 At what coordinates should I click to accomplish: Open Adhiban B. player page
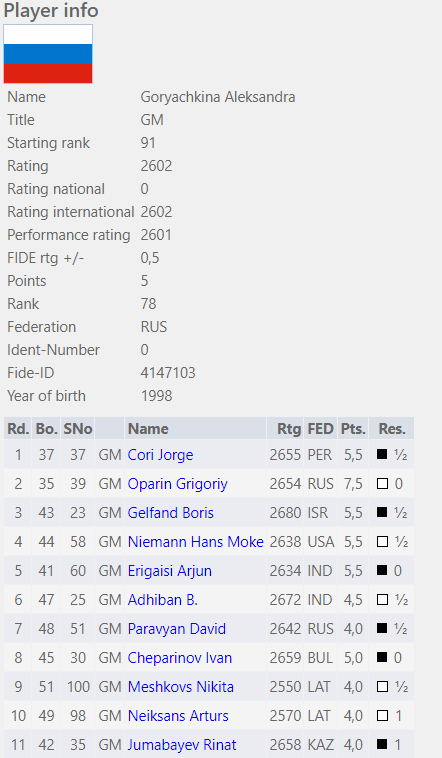[162, 600]
